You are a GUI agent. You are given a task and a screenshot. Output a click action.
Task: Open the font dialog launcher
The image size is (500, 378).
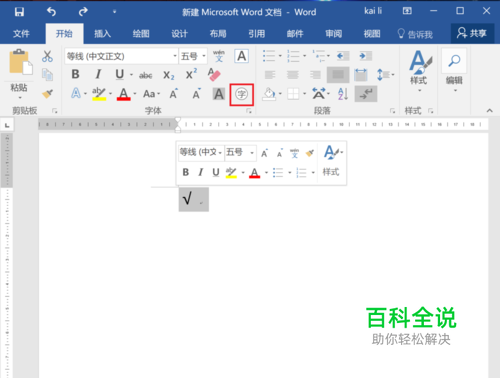point(249,111)
